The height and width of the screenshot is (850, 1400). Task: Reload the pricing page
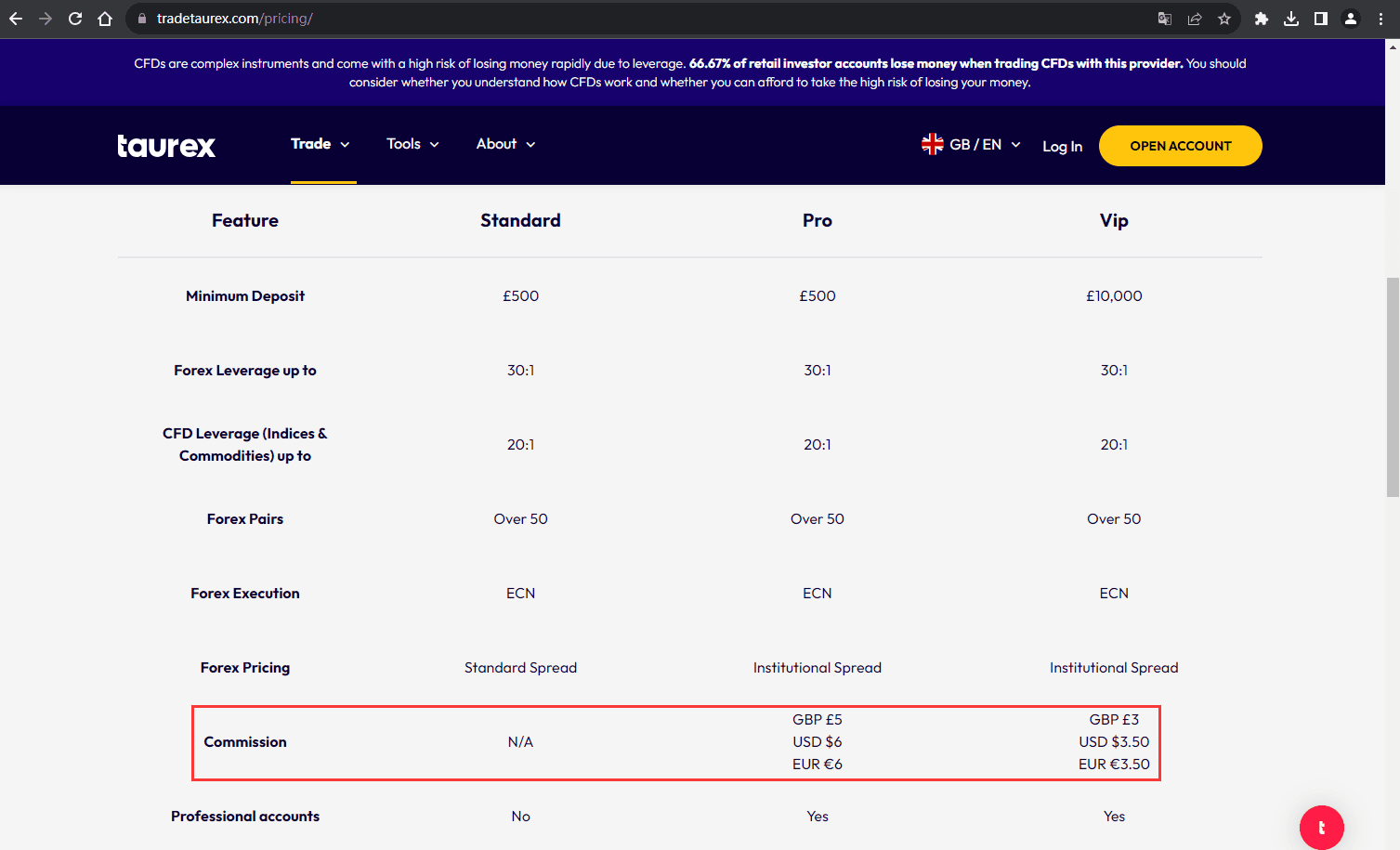click(x=75, y=19)
